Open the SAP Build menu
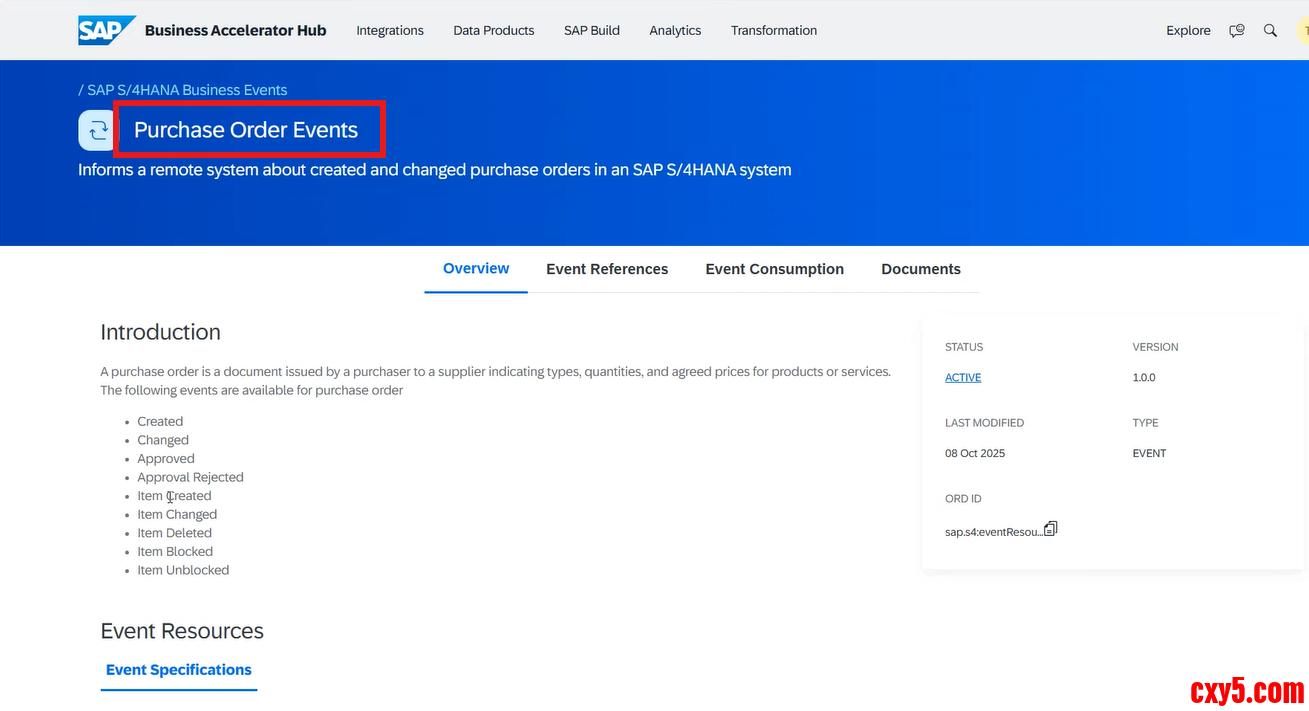 592,31
